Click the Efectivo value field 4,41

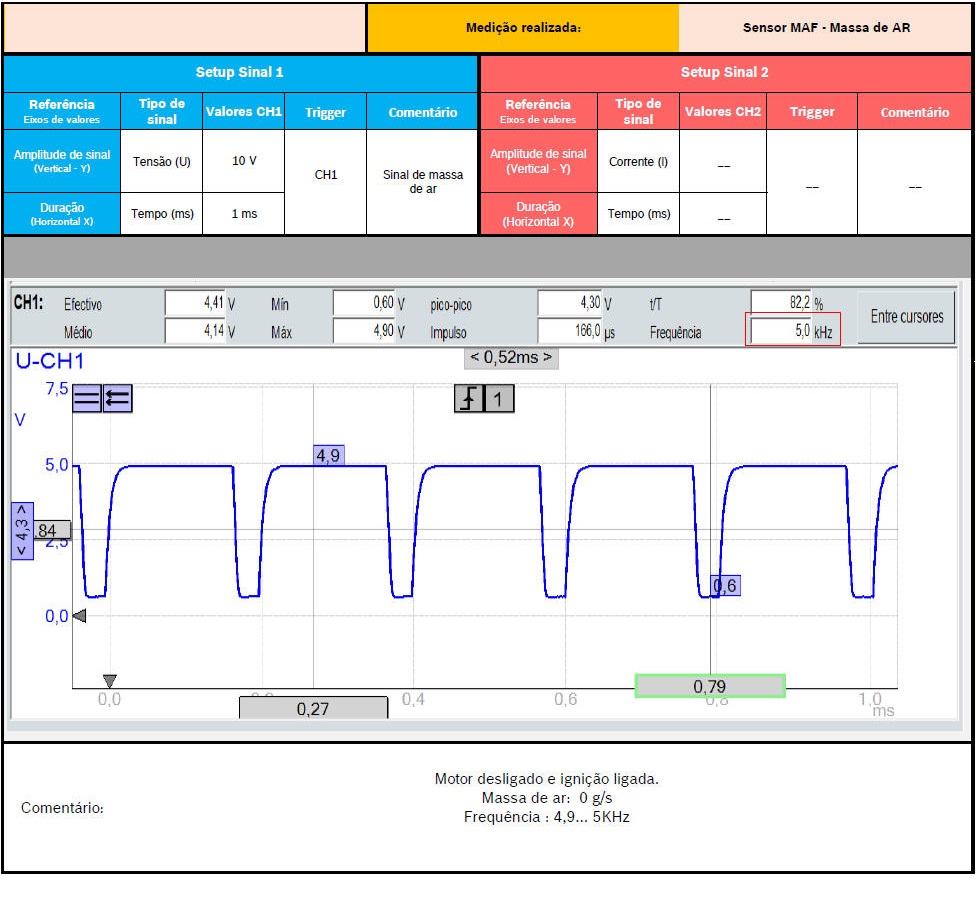[195, 303]
